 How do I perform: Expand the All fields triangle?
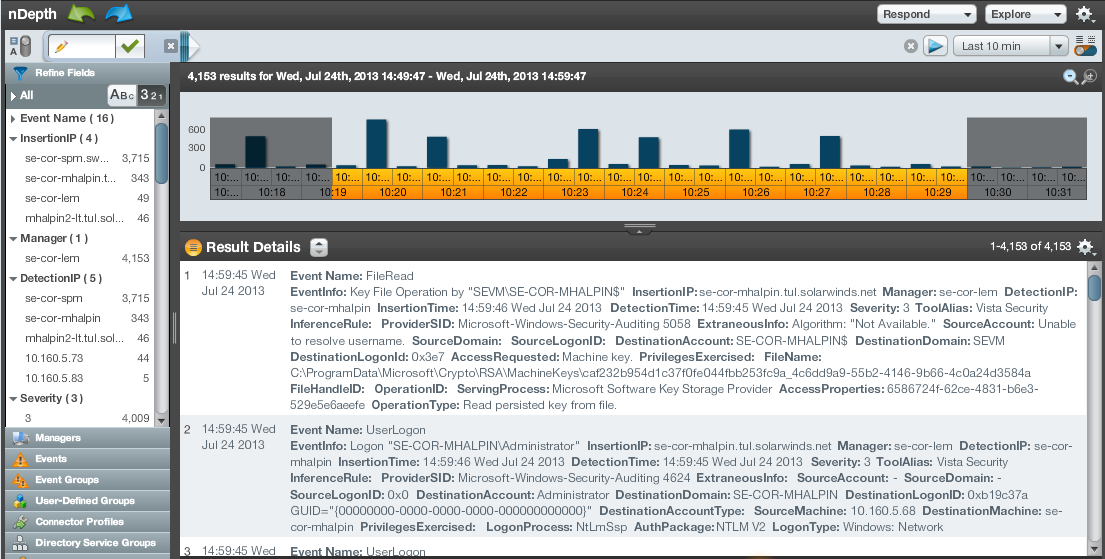[13, 96]
